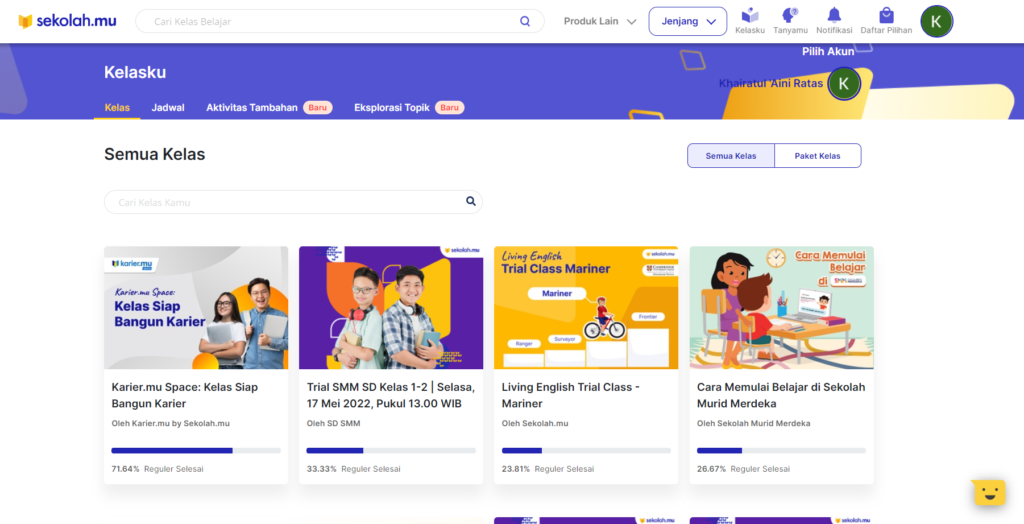This screenshot has width=1024, height=524.
Task: Open Tanyamu question icon
Action: pyautogui.click(x=790, y=21)
